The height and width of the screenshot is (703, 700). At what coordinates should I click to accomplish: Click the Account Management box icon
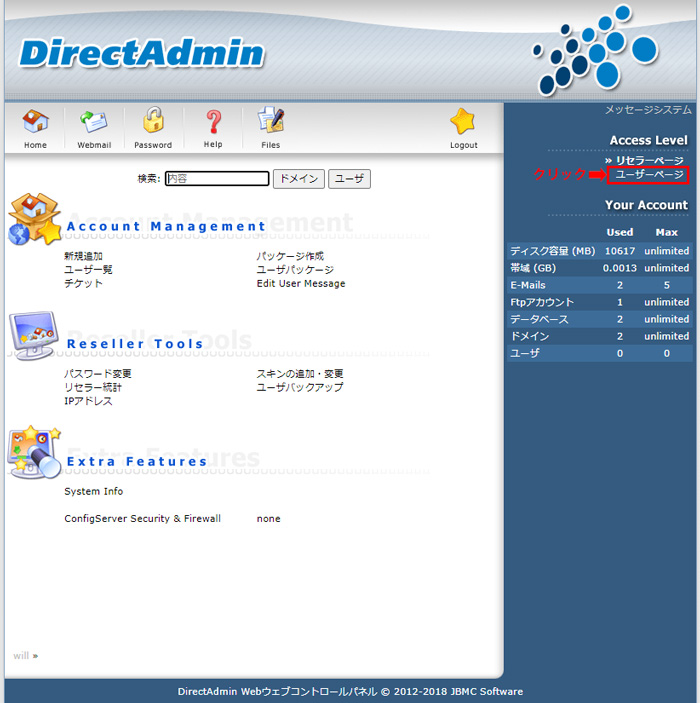click(34, 219)
